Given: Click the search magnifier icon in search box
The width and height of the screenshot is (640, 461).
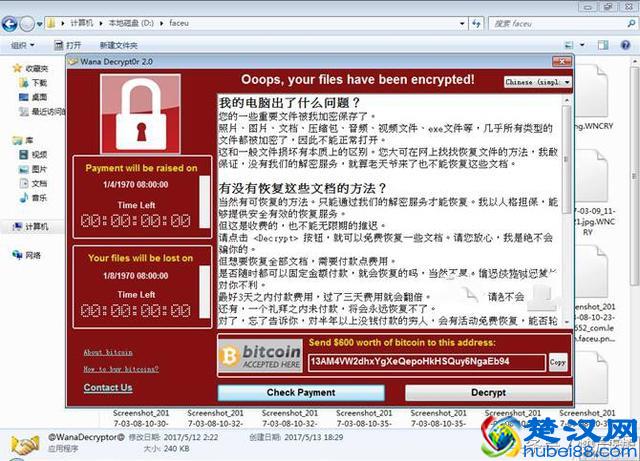Looking at the screenshot, I should pyautogui.click(x=631, y=23).
